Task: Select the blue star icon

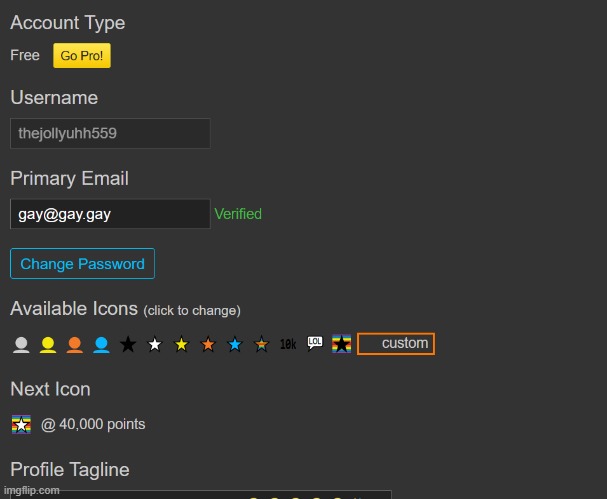Action: (235, 345)
